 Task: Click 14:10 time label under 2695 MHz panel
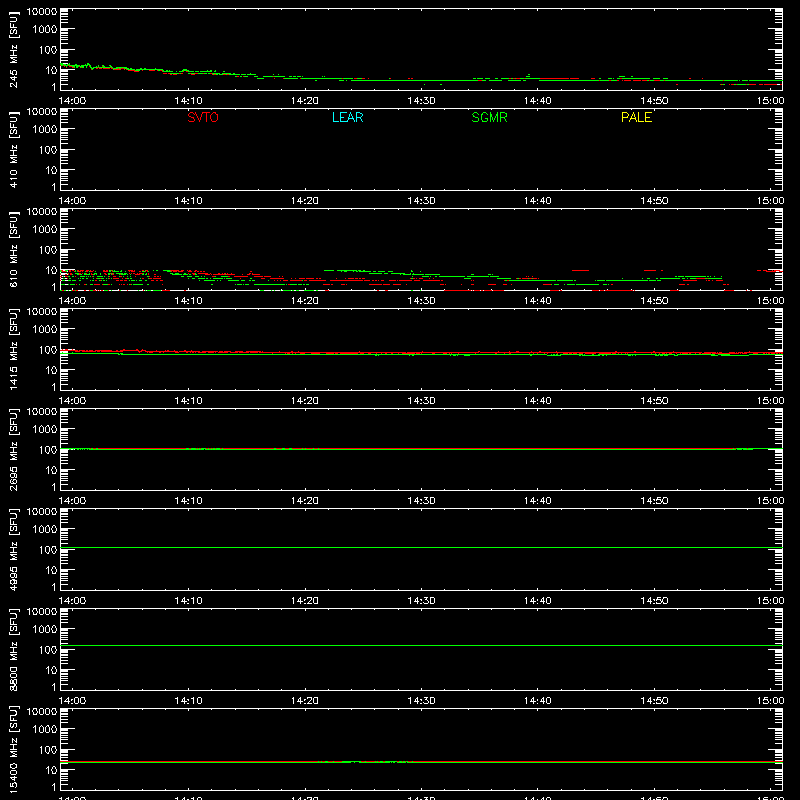(x=189, y=501)
